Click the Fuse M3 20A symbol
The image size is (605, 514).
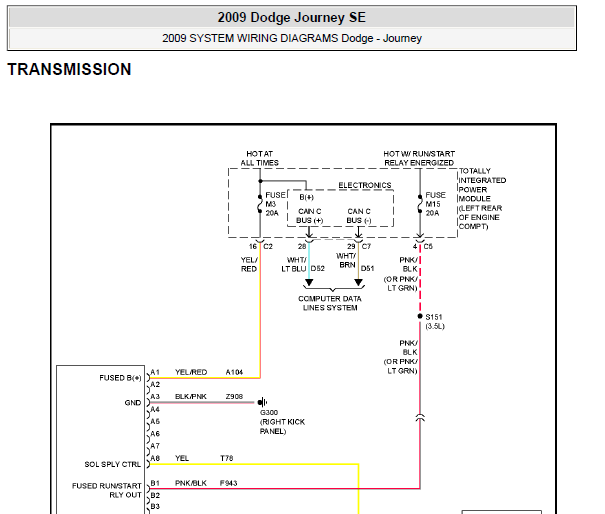tap(260, 204)
